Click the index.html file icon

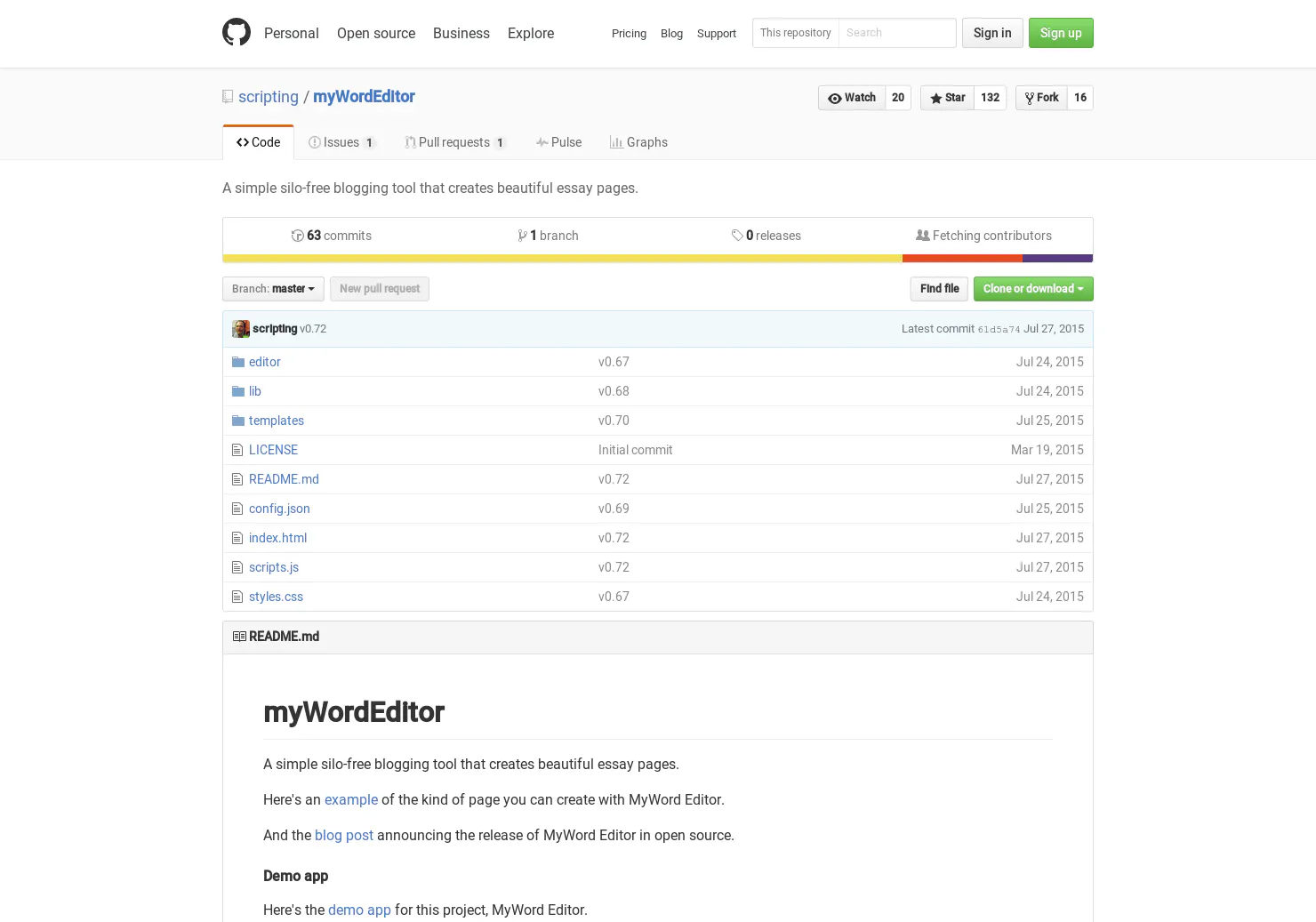(237, 538)
